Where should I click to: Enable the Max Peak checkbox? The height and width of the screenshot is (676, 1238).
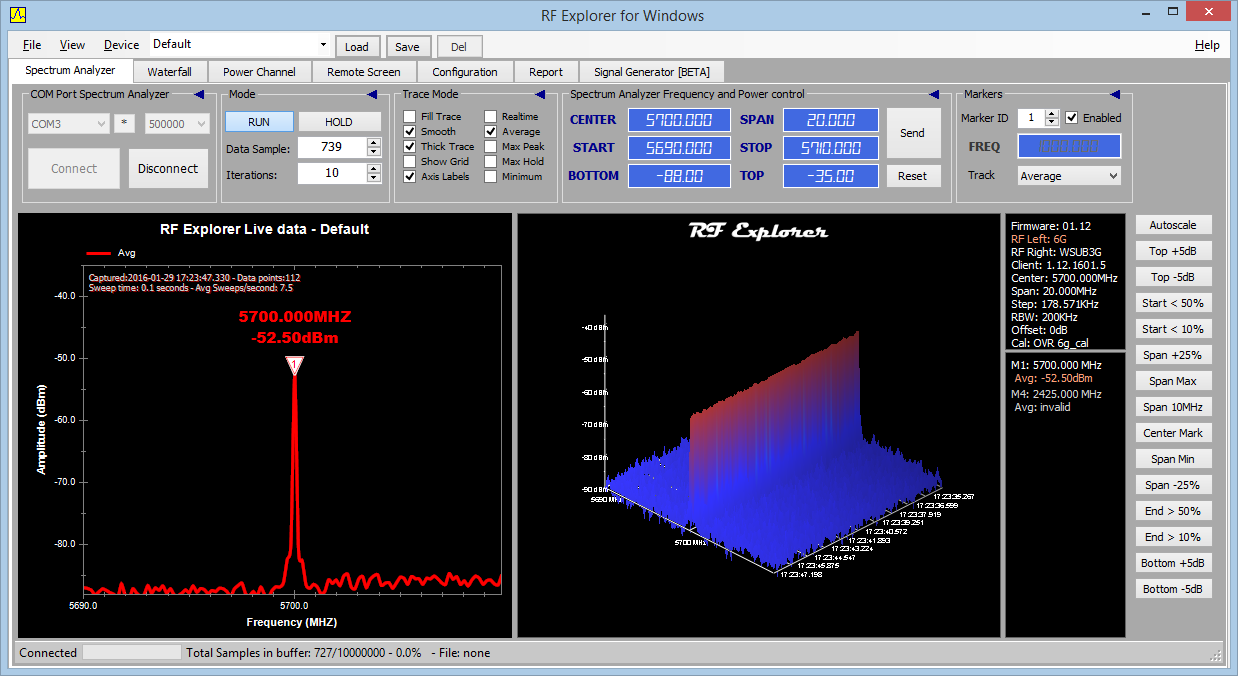point(491,147)
